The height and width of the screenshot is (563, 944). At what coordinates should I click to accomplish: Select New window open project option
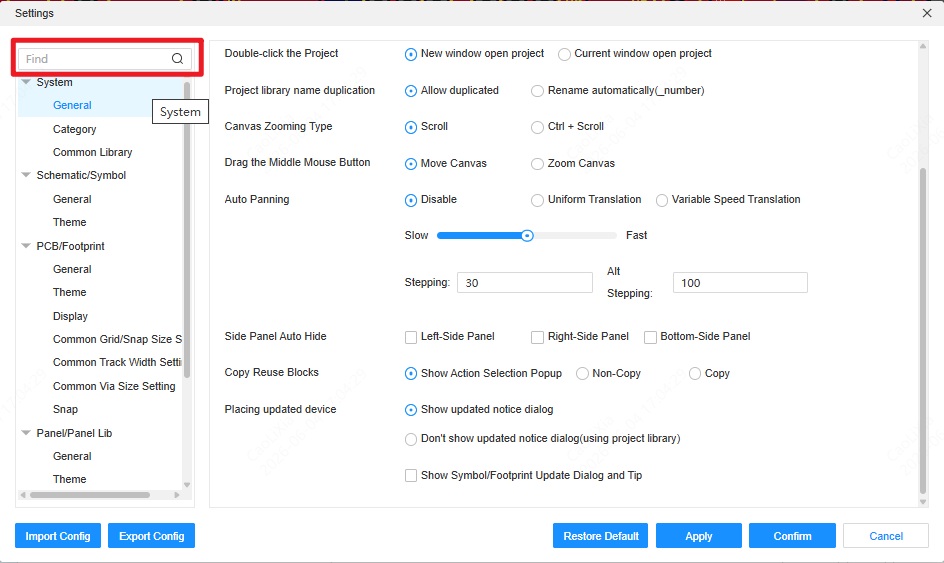click(x=411, y=54)
